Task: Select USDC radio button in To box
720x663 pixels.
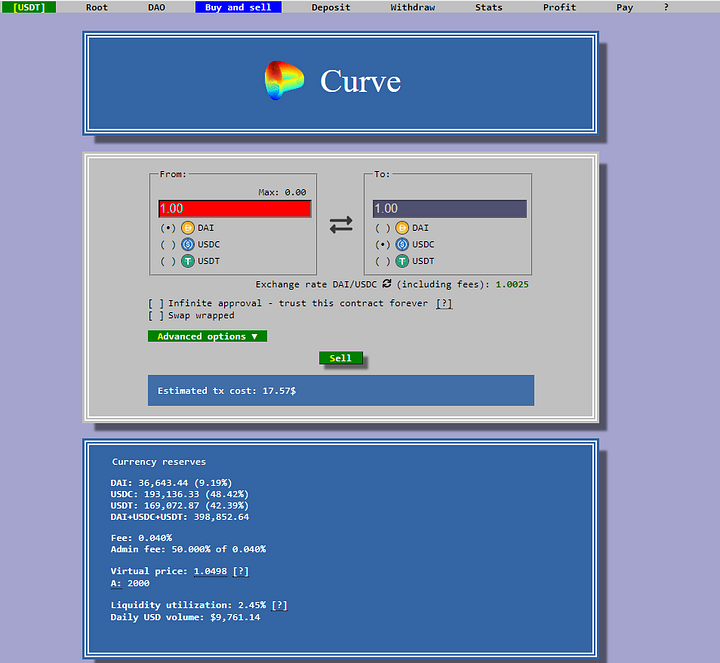Action: click(382, 244)
